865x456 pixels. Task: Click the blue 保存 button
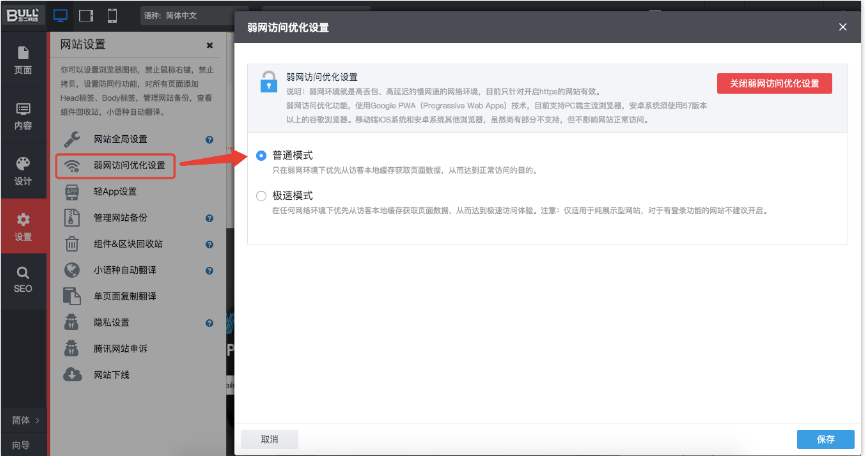825,439
